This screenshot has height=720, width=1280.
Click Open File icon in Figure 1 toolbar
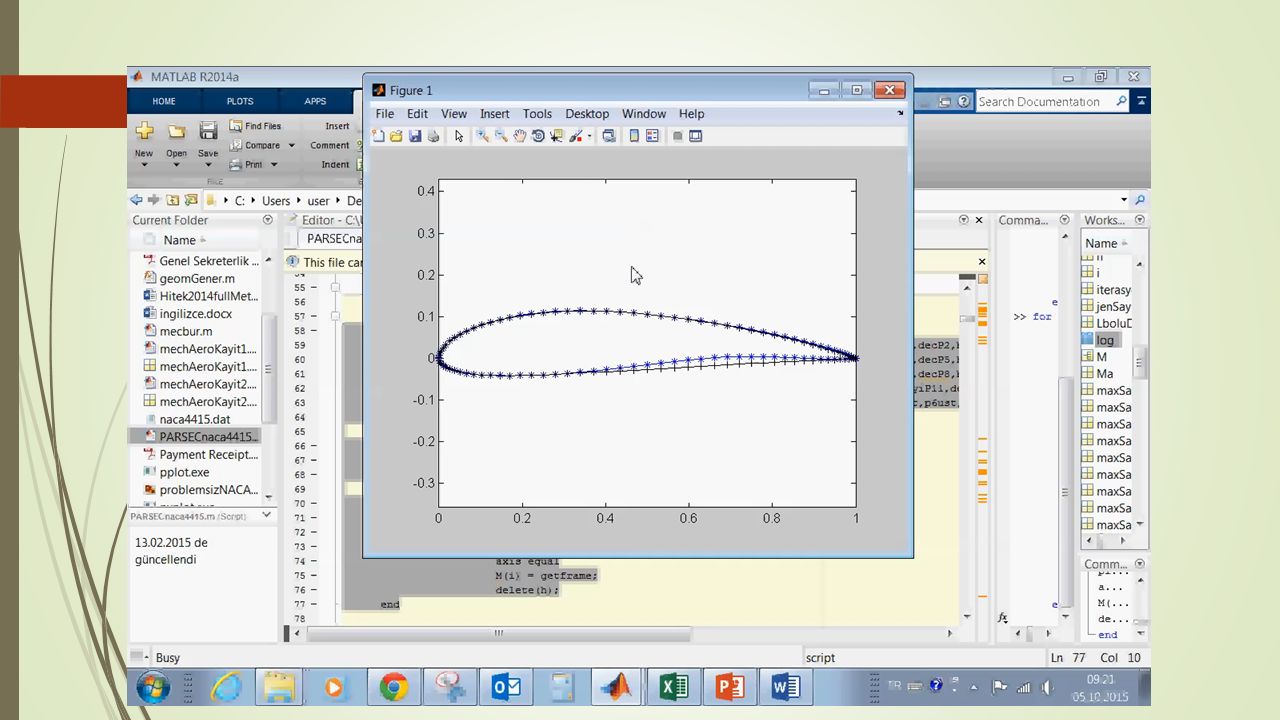click(396, 136)
